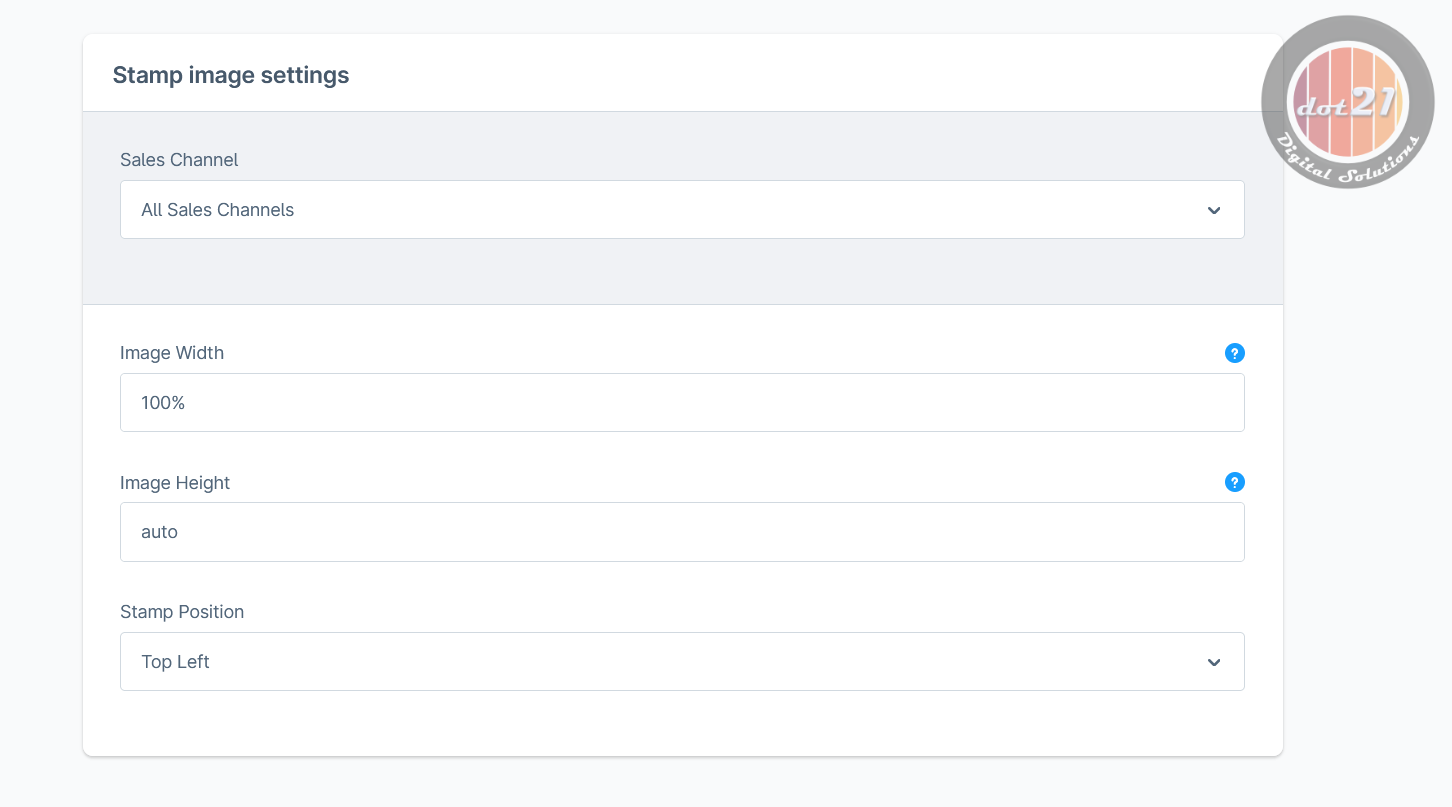Click the Image Height help question-mark icon

[x=1235, y=482]
